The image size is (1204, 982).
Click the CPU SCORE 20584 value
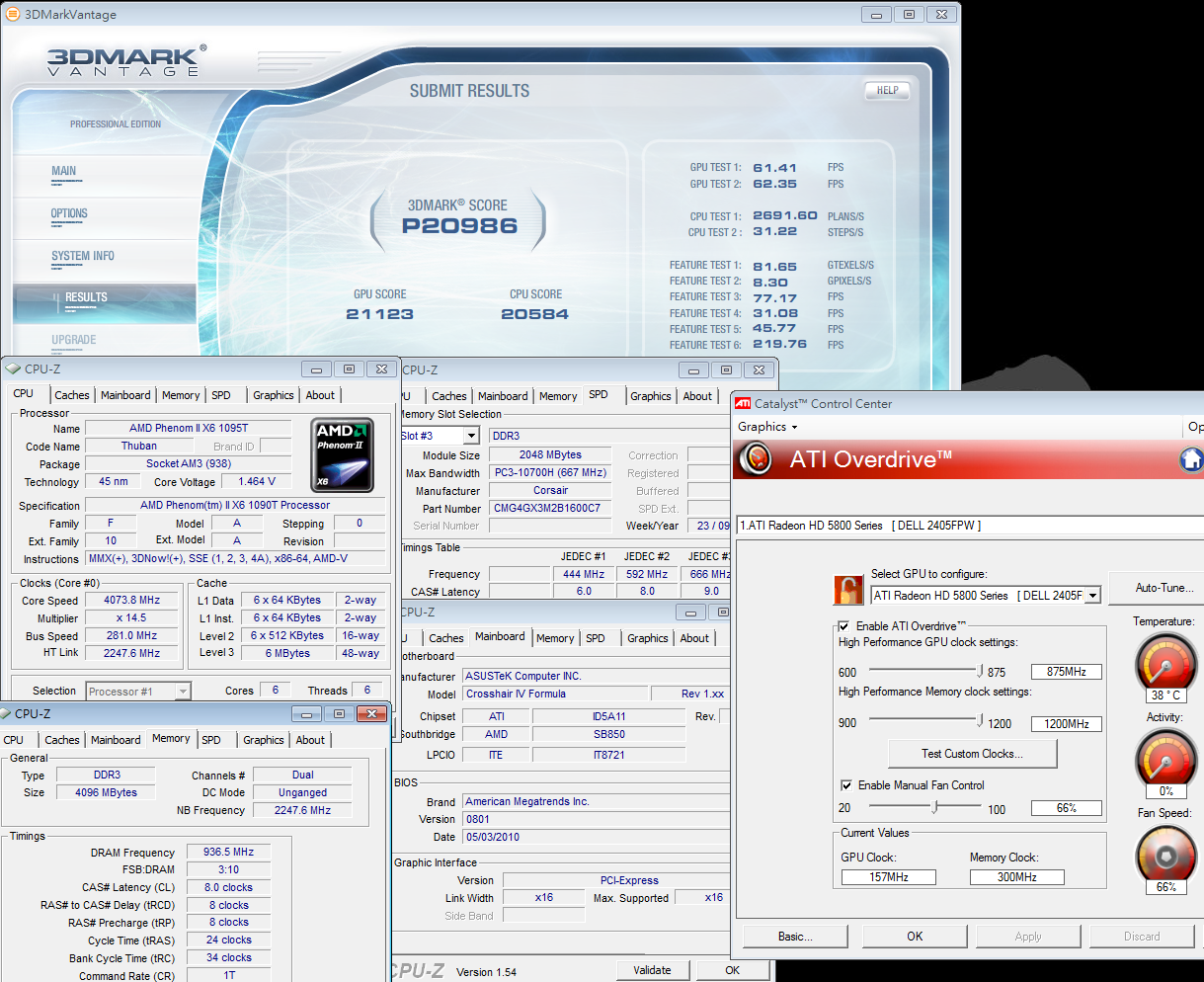point(534,314)
